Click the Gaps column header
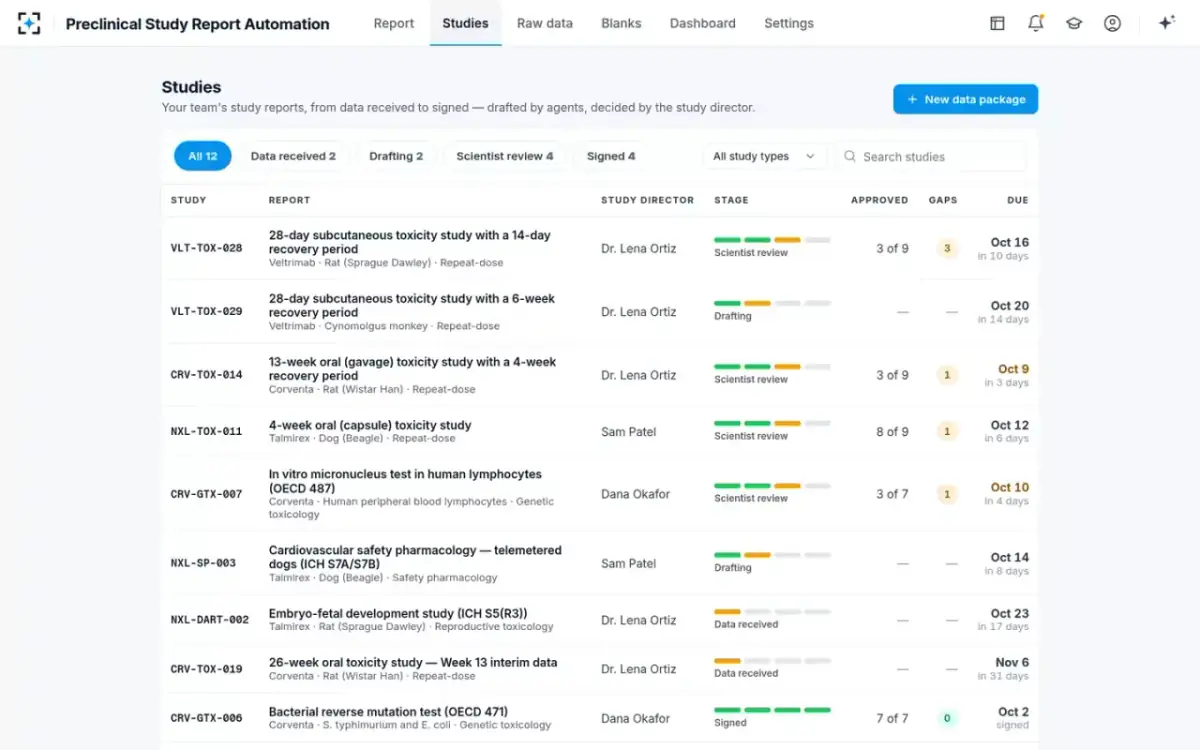Viewport: 1200px width, 750px height. pos(943,200)
